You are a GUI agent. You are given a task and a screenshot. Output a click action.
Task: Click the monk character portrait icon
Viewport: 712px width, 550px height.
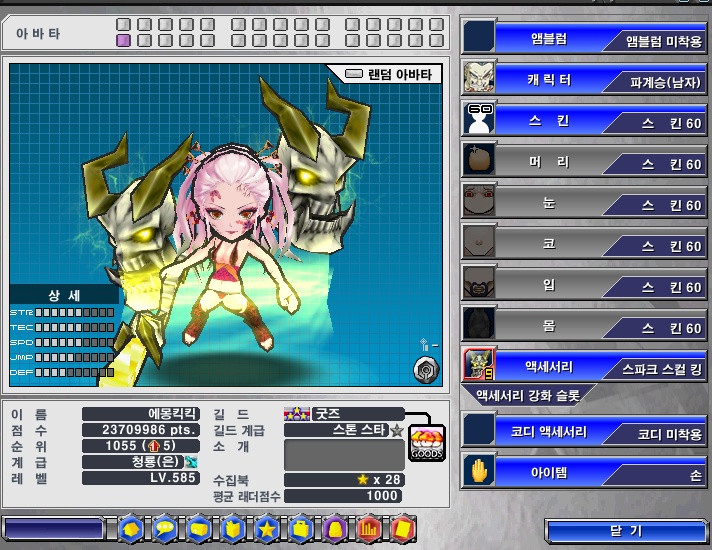coord(479,77)
